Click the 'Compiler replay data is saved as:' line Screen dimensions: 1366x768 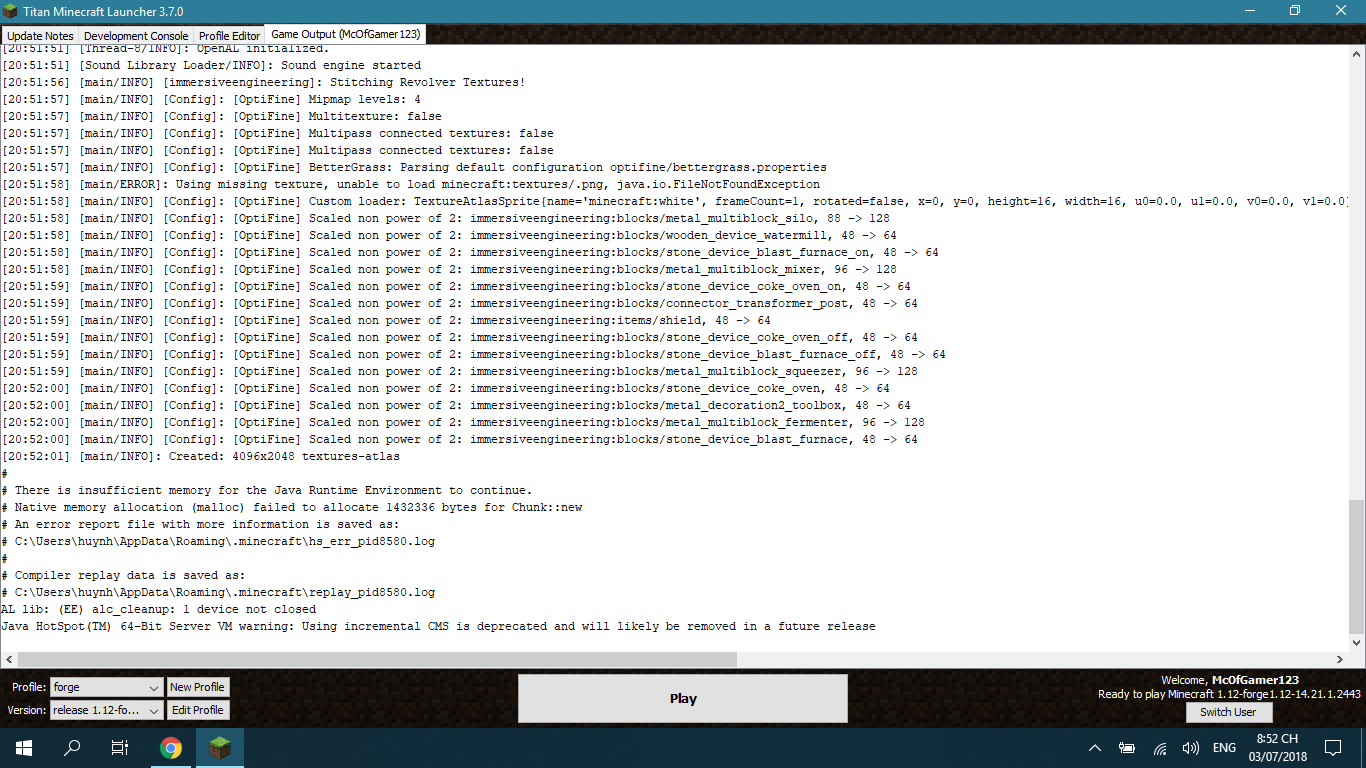pyautogui.click(x=124, y=575)
